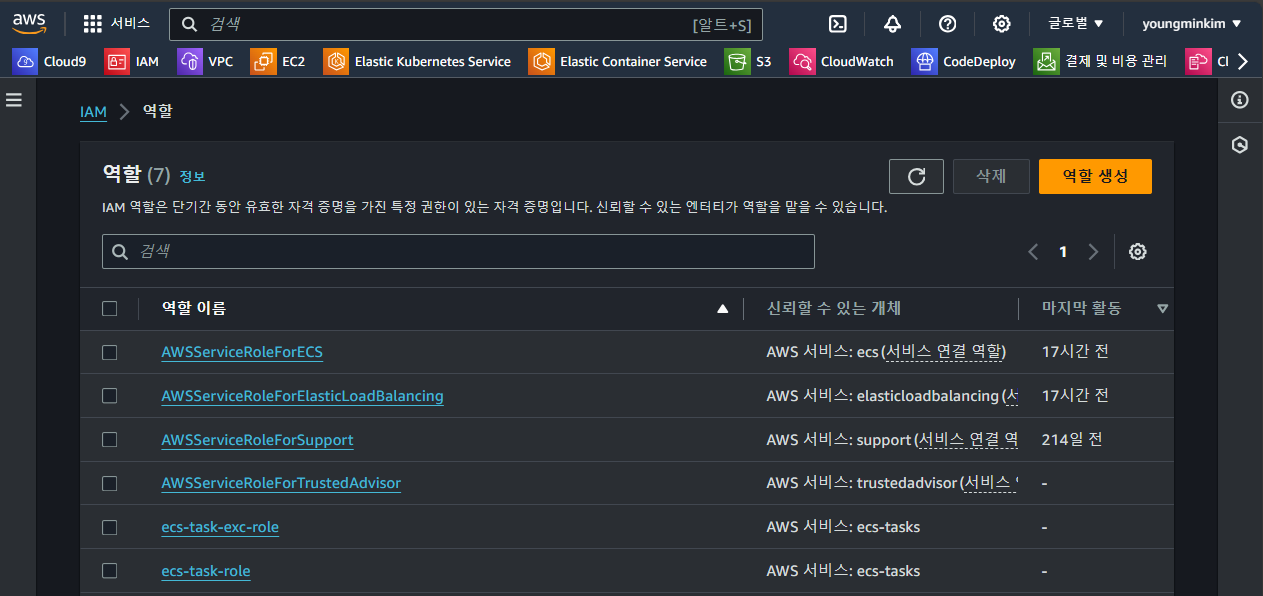Screen dimensions: 1263x596
Task: Click the 신뢰할 수 있는 개체 column header
Action: (834, 308)
